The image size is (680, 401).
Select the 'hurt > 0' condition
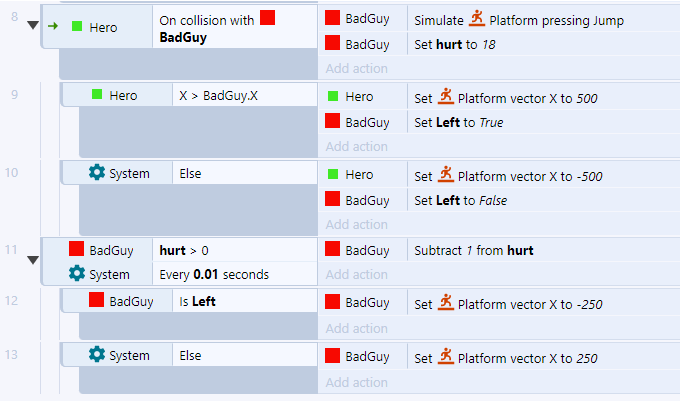click(x=184, y=250)
